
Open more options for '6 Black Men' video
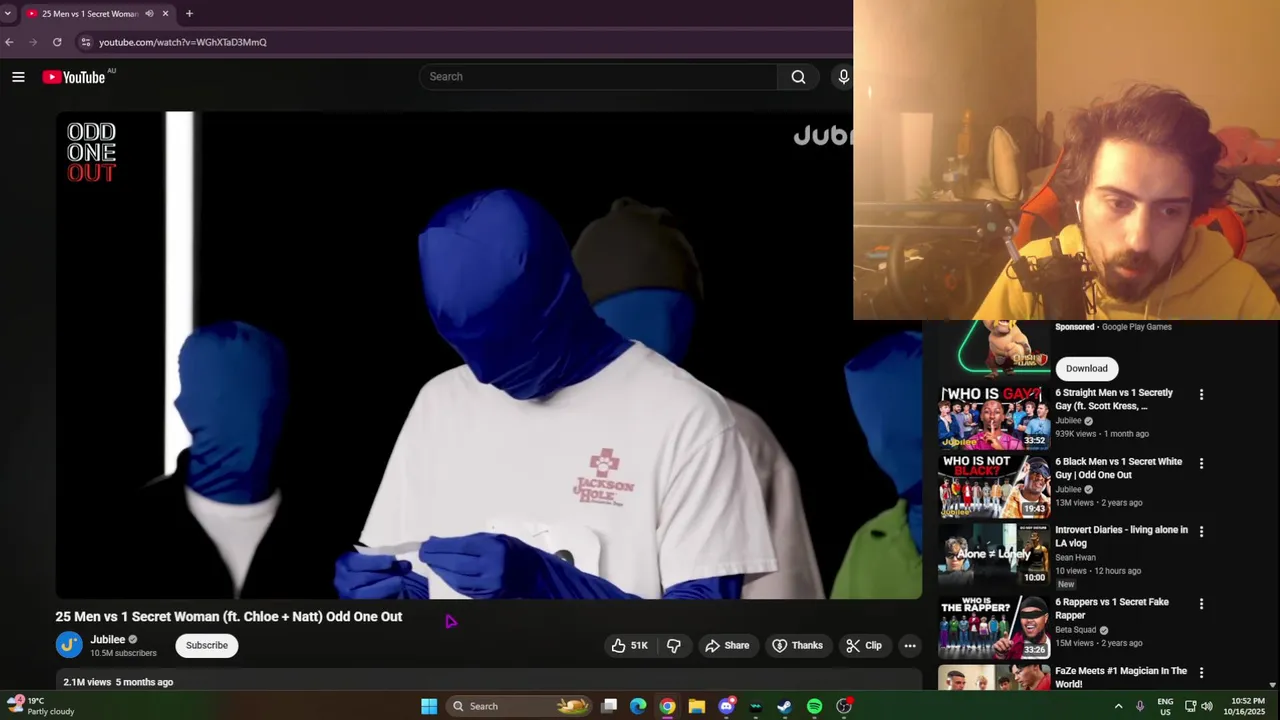(x=1201, y=464)
